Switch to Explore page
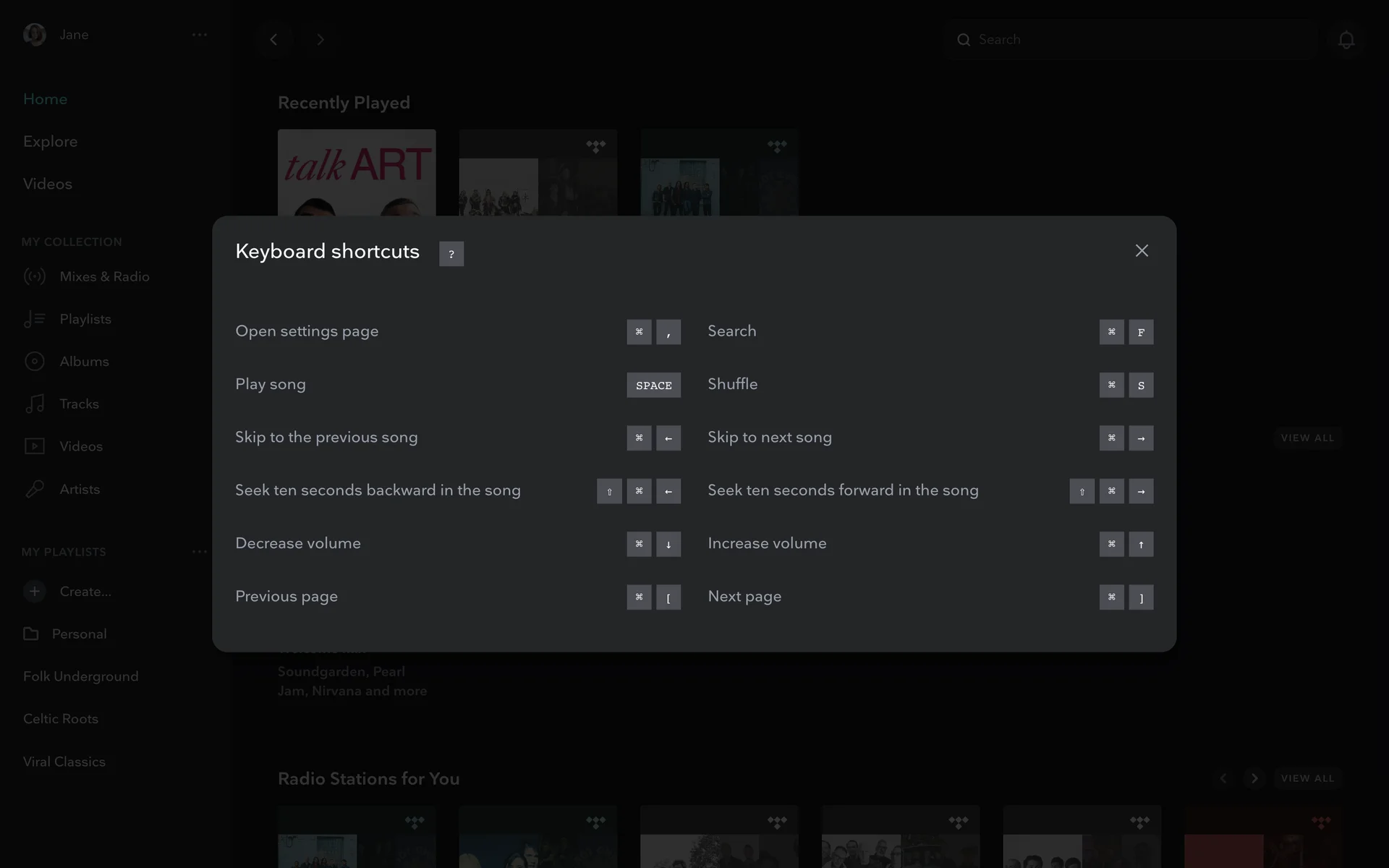This screenshot has height=868, width=1389. pos(50,142)
